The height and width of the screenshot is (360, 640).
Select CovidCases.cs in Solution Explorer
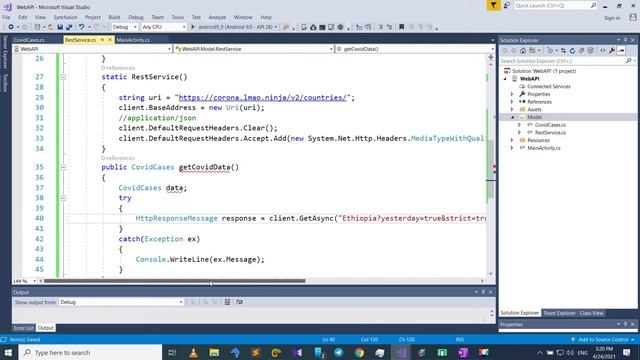click(x=550, y=125)
